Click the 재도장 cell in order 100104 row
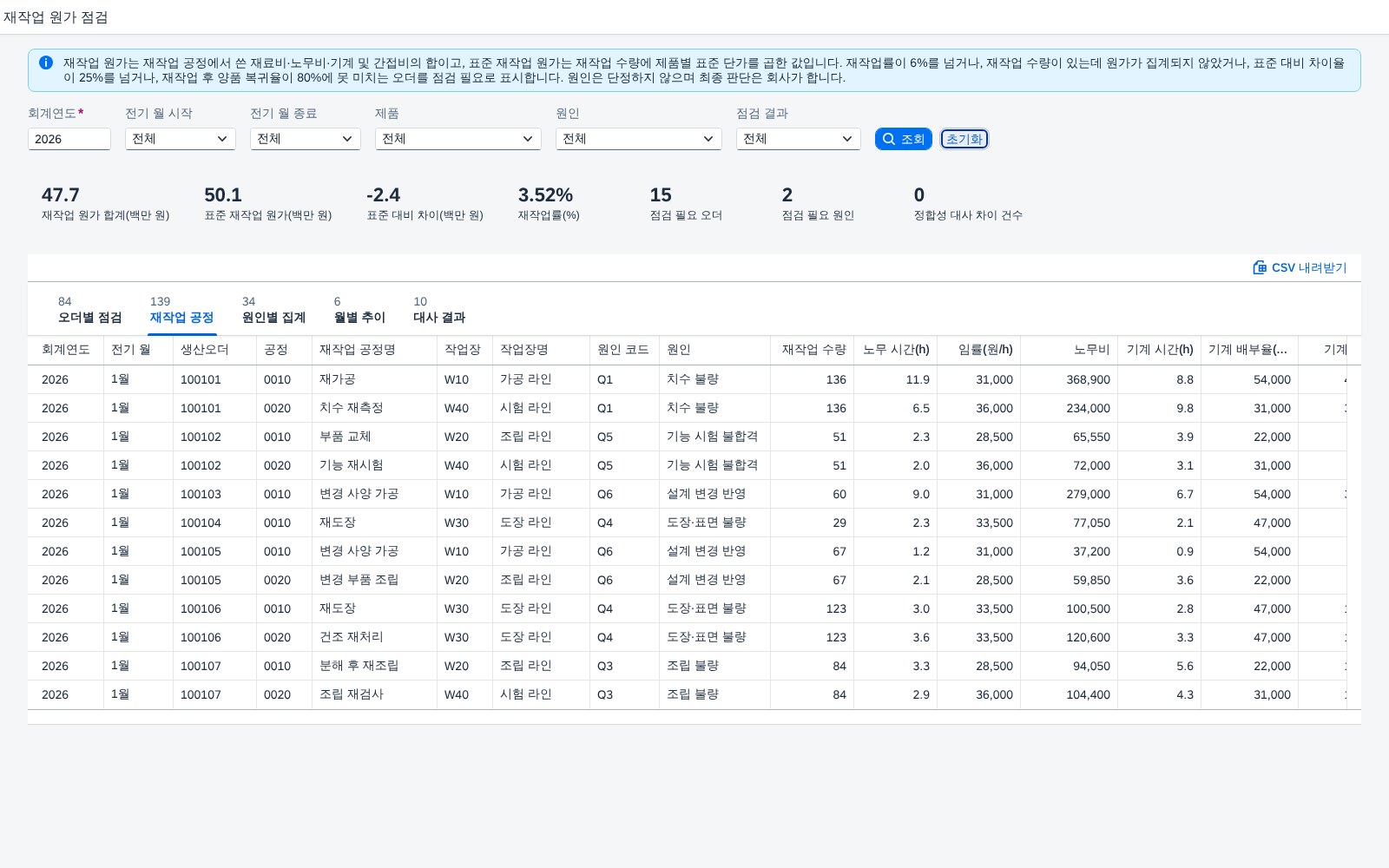 coord(375,523)
